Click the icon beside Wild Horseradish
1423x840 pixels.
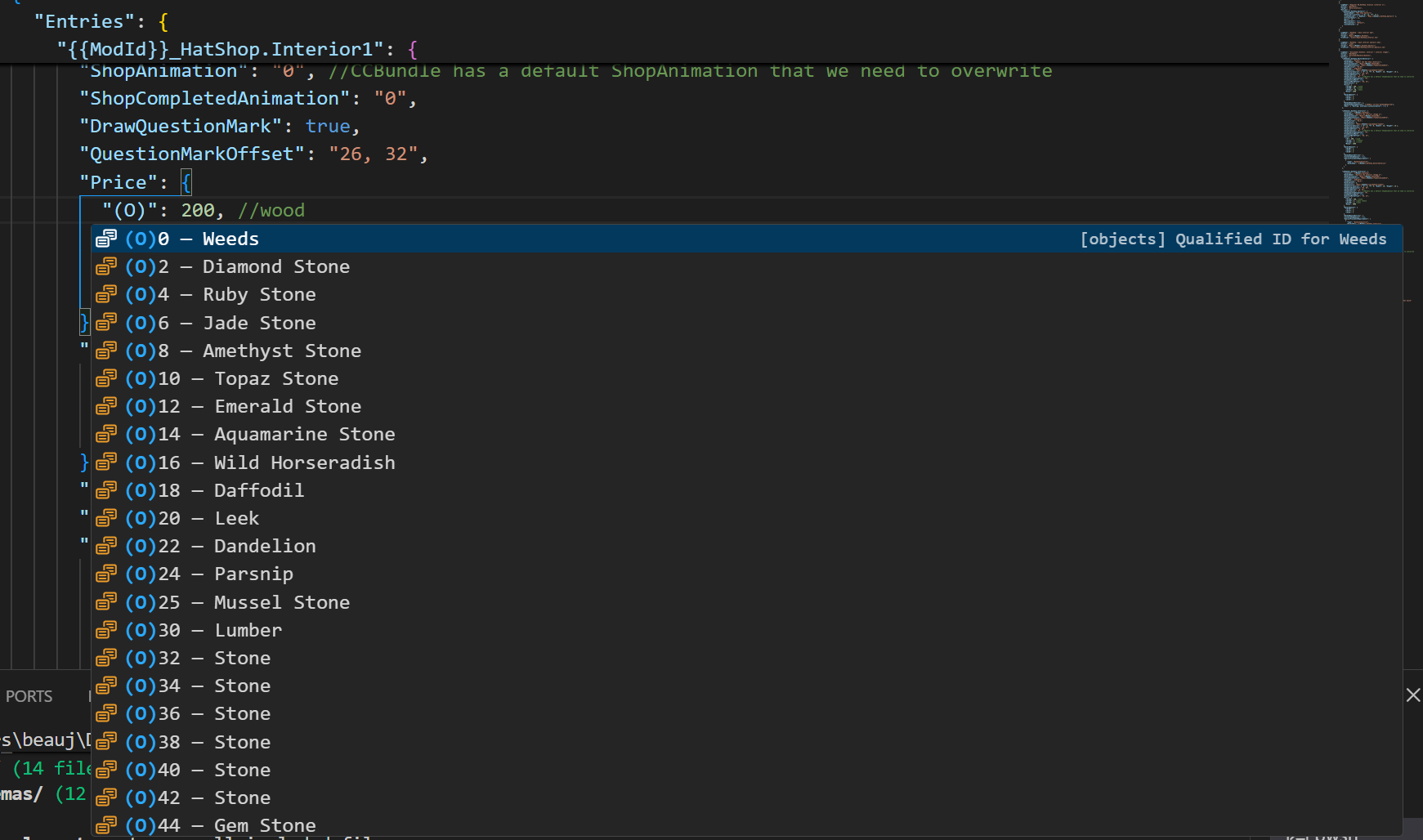pyautogui.click(x=106, y=462)
